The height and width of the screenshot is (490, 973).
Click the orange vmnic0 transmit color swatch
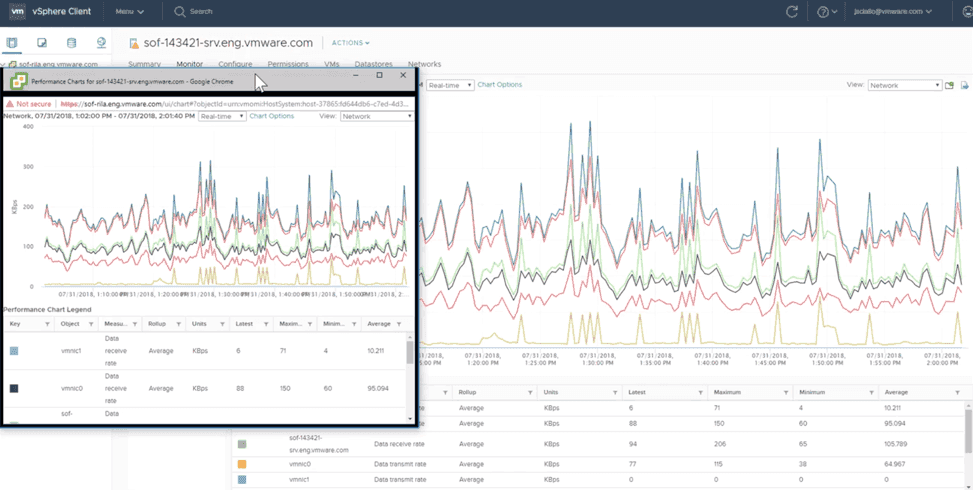pyautogui.click(x=241, y=464)
